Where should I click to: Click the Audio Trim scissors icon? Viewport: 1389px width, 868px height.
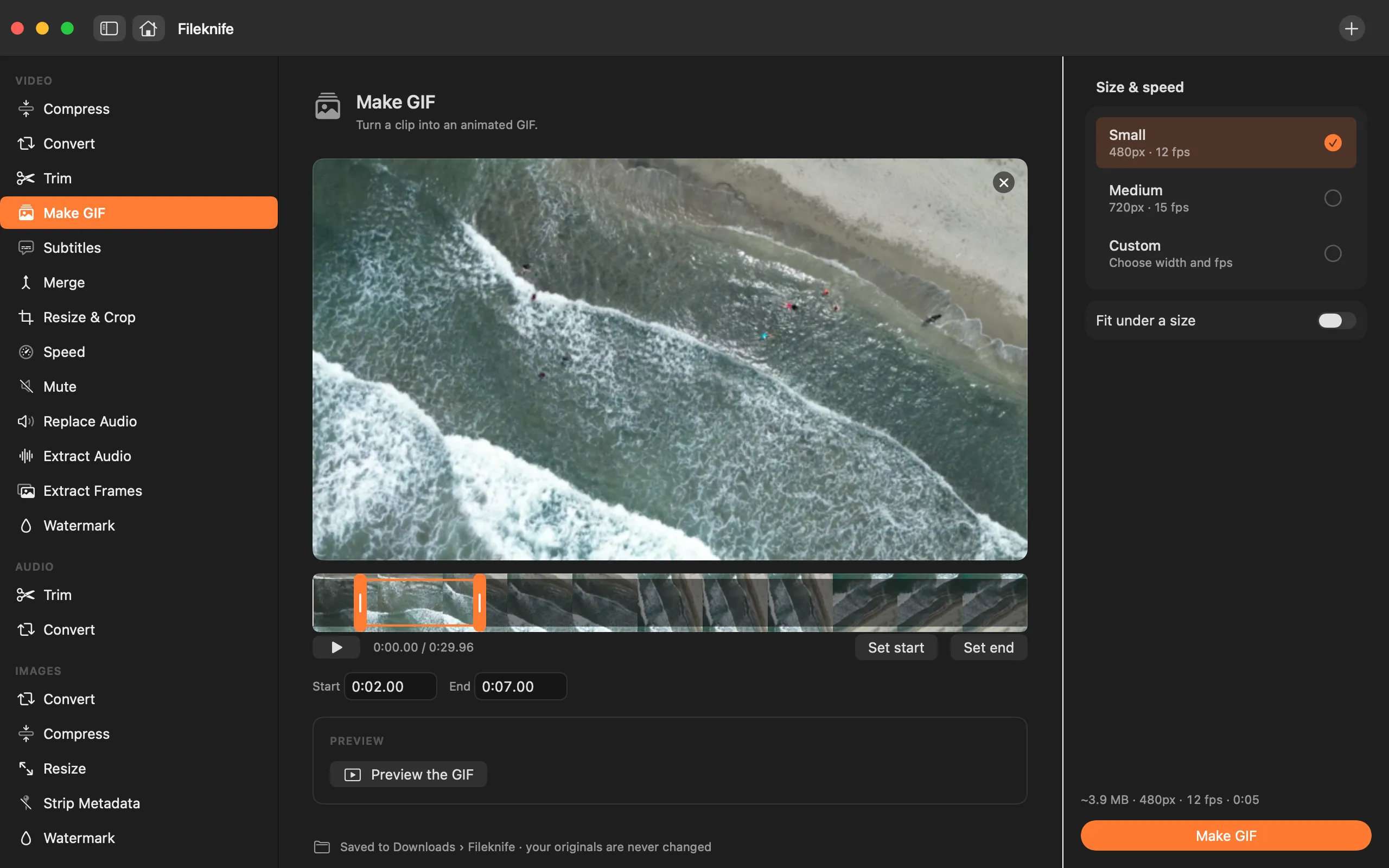26,595
